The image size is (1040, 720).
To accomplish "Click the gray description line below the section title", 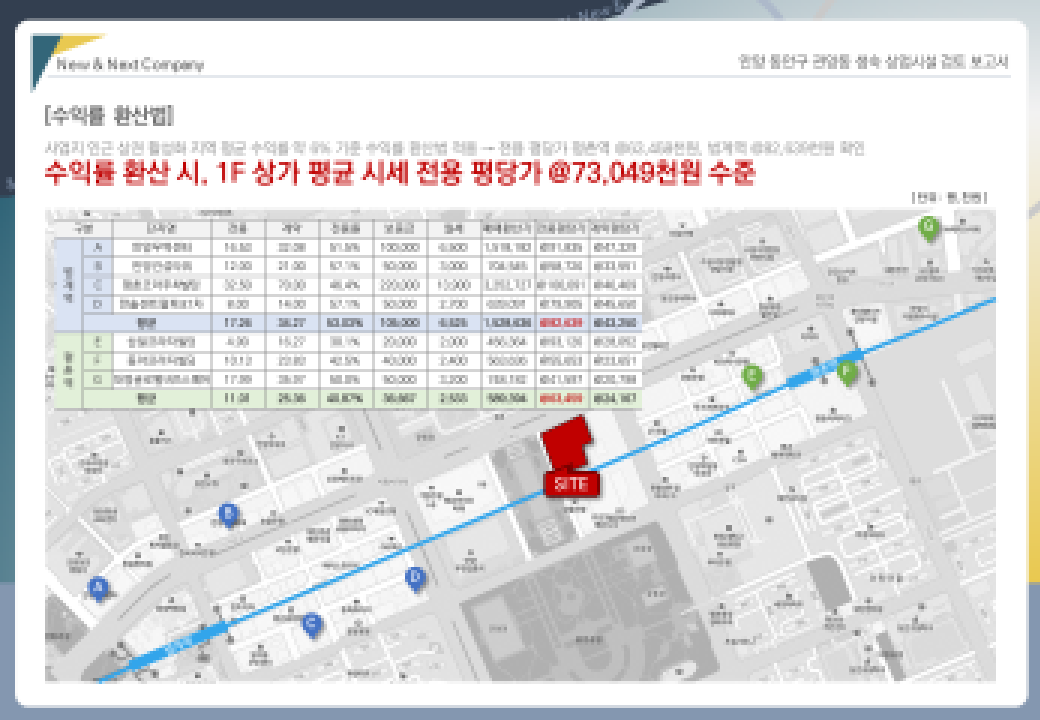I will pyautogui.click(x=454, y=148).
